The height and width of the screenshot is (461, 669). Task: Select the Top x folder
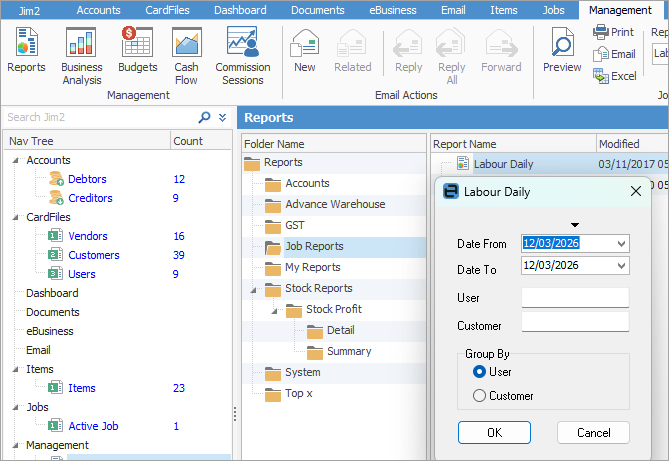click(299, 393)
